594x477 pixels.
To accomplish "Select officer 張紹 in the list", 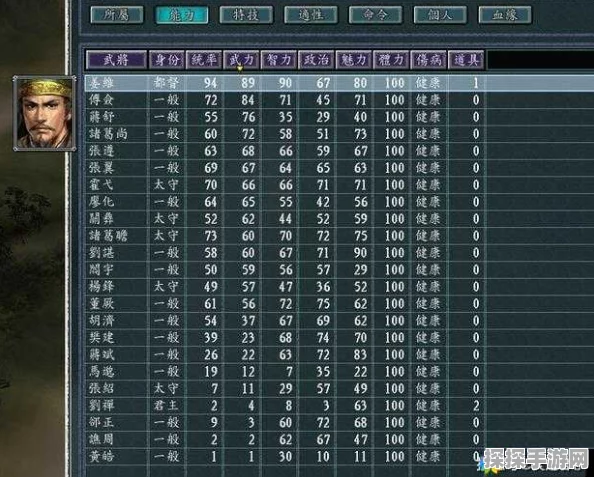I will [x=102, y=388].
